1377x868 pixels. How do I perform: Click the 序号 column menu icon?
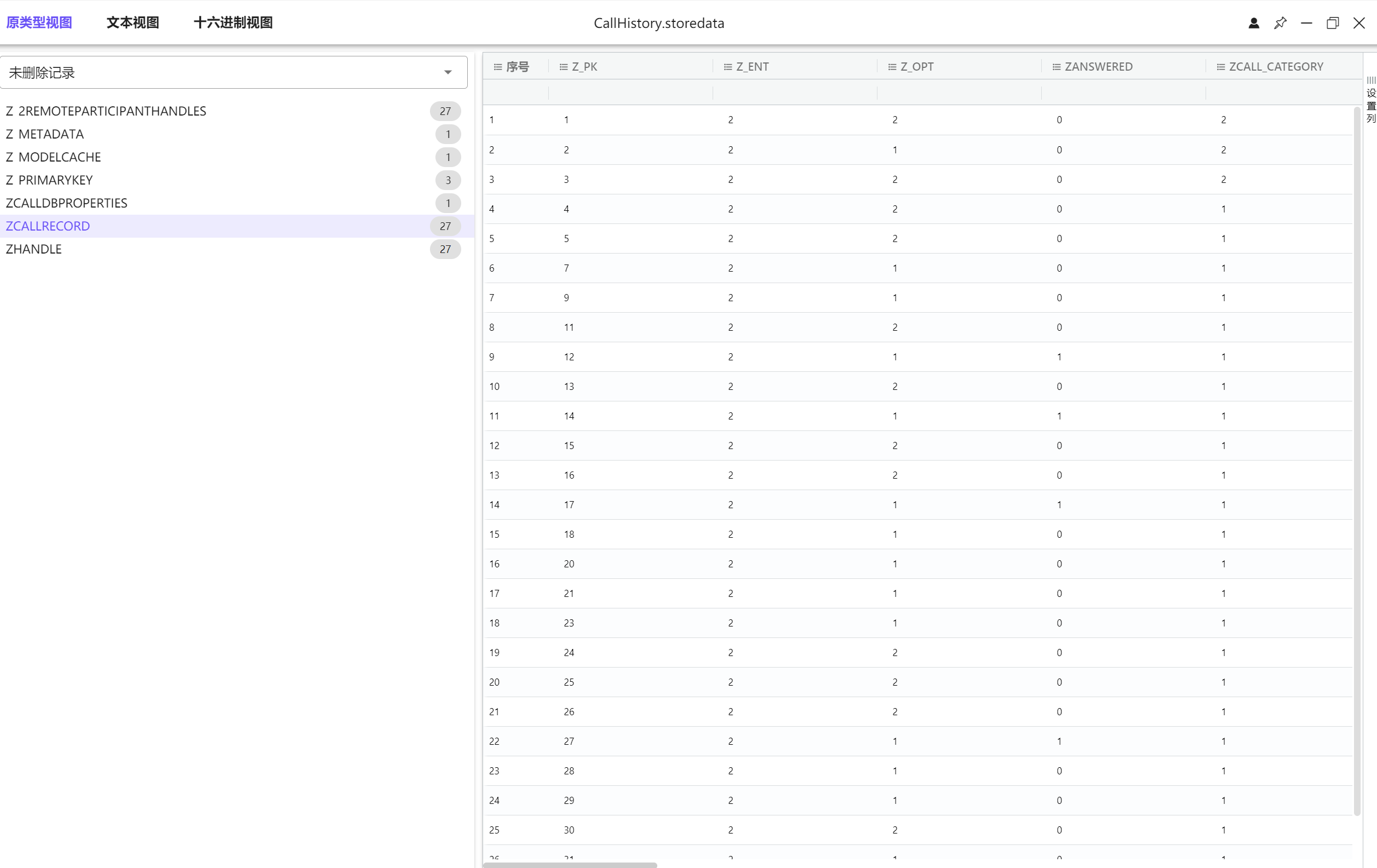(497, 67)
